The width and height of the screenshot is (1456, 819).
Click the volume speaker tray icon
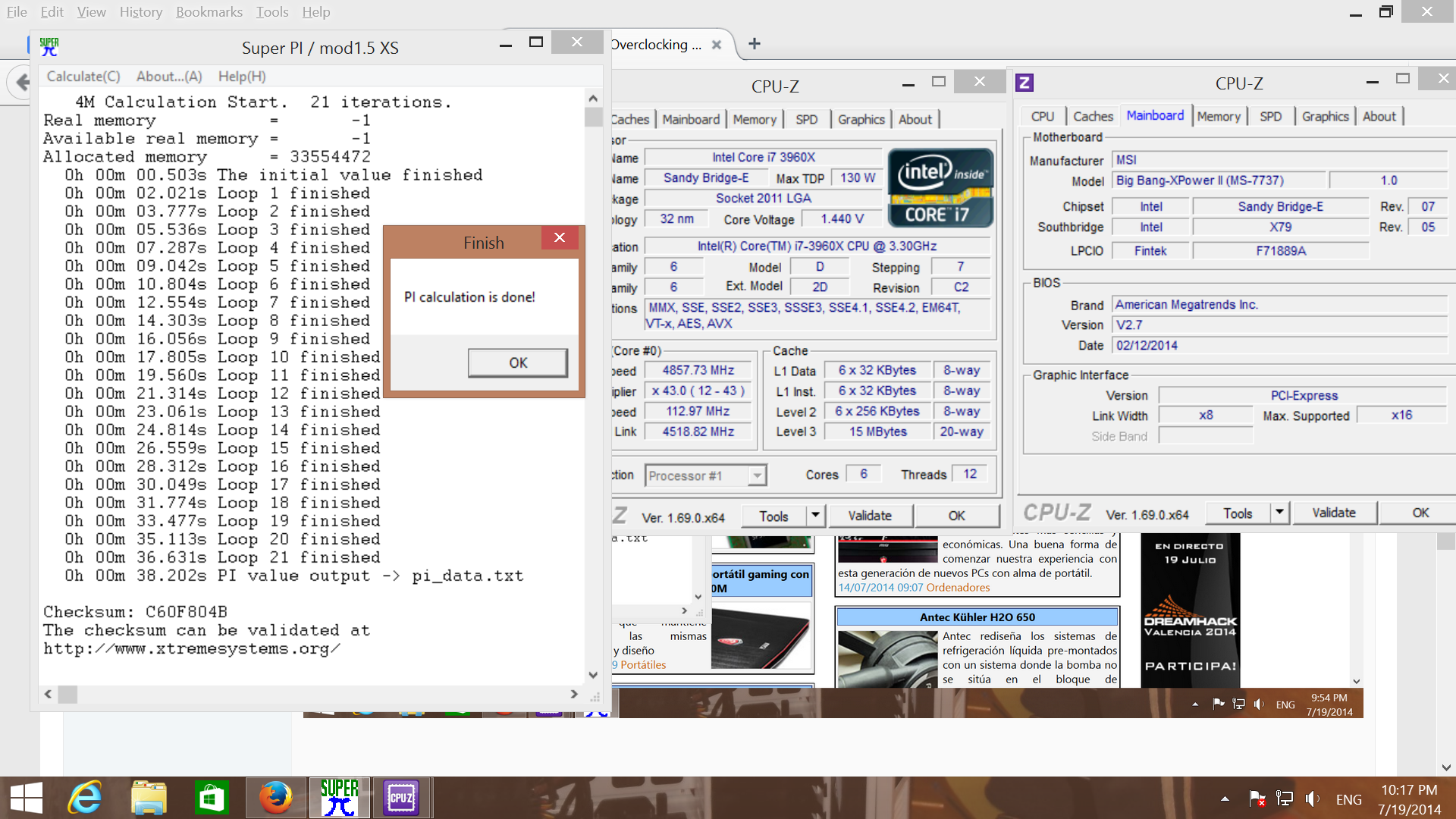tap(1312, 799)
